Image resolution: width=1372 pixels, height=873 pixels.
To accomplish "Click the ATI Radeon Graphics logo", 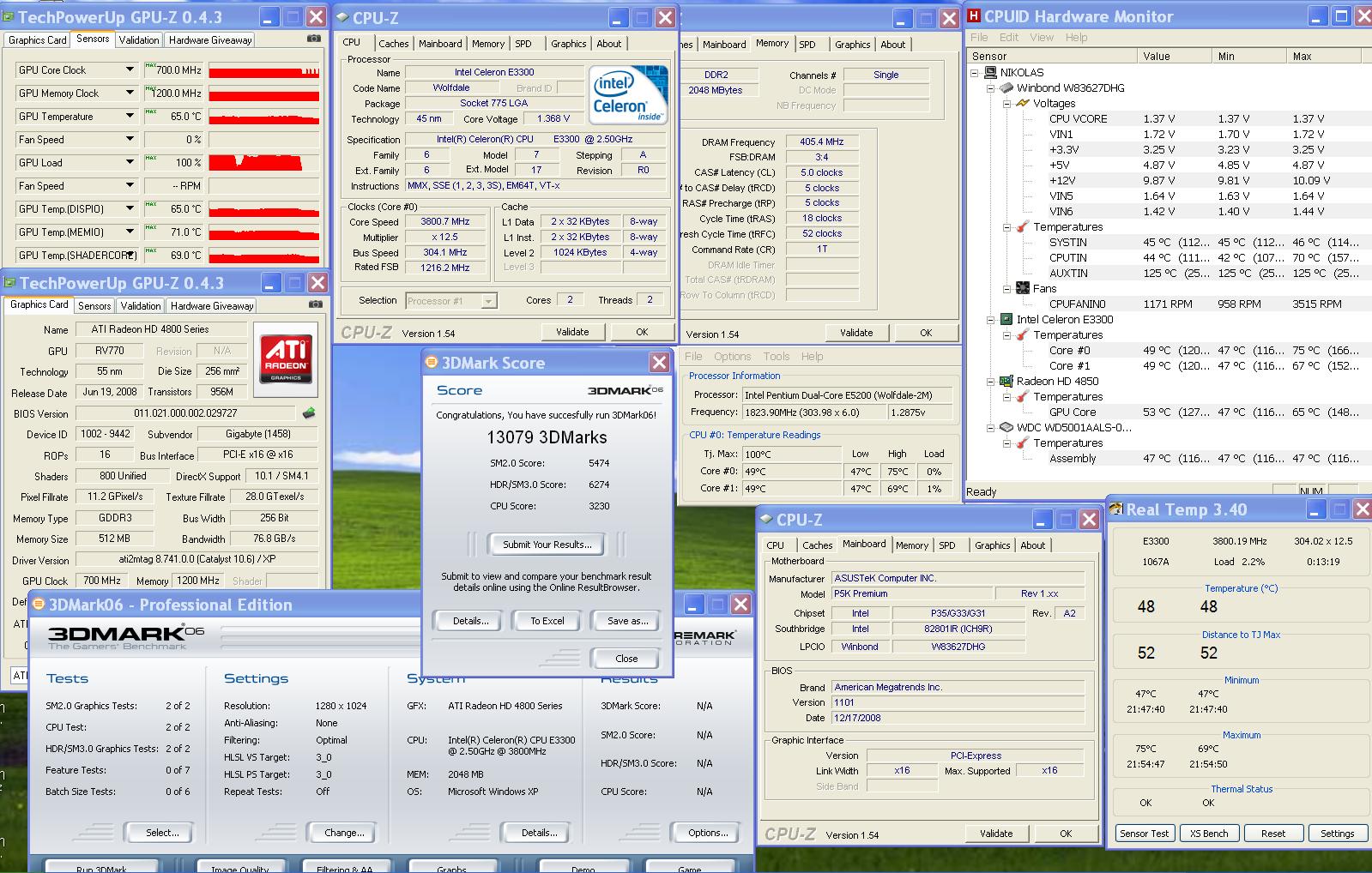I will tap(286, 358).
